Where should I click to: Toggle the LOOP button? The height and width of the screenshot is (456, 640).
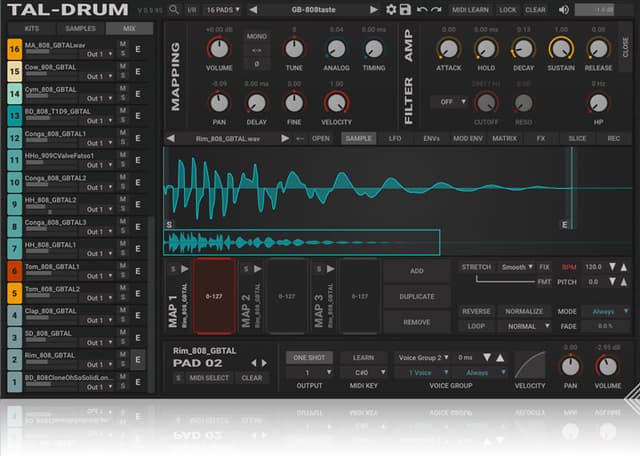pyautogui.click(x=476, y=326)
